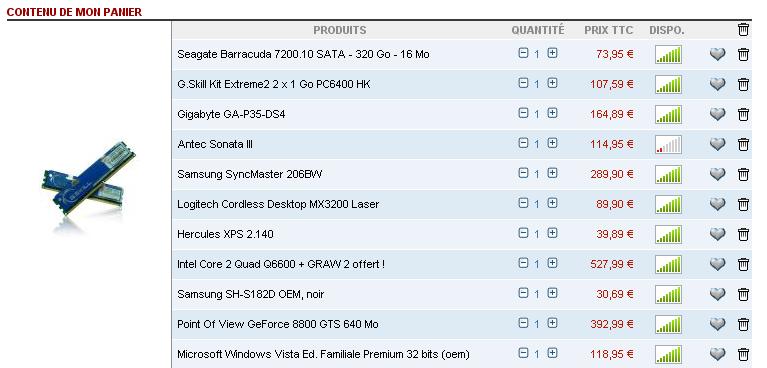Decrease quantity of Intel Core 2 Quad

(x=523, y=263)
